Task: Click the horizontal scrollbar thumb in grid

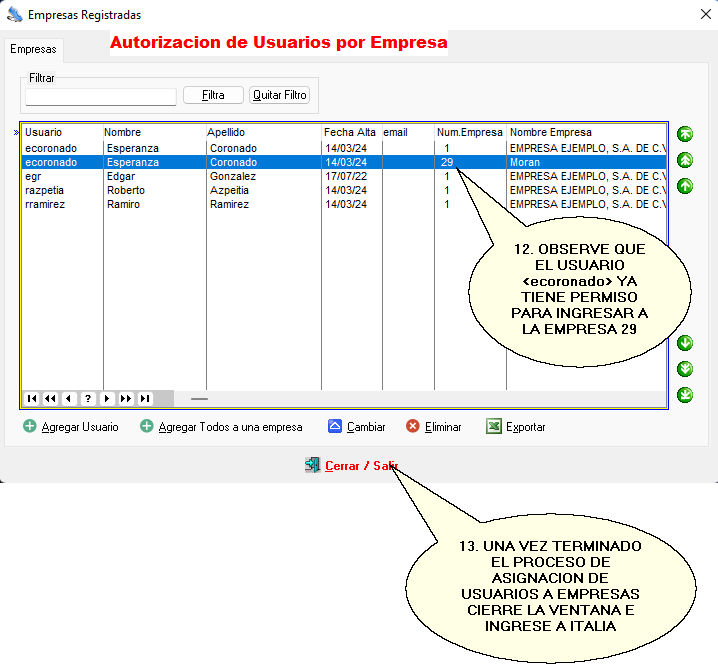Action: click(199, 399)
